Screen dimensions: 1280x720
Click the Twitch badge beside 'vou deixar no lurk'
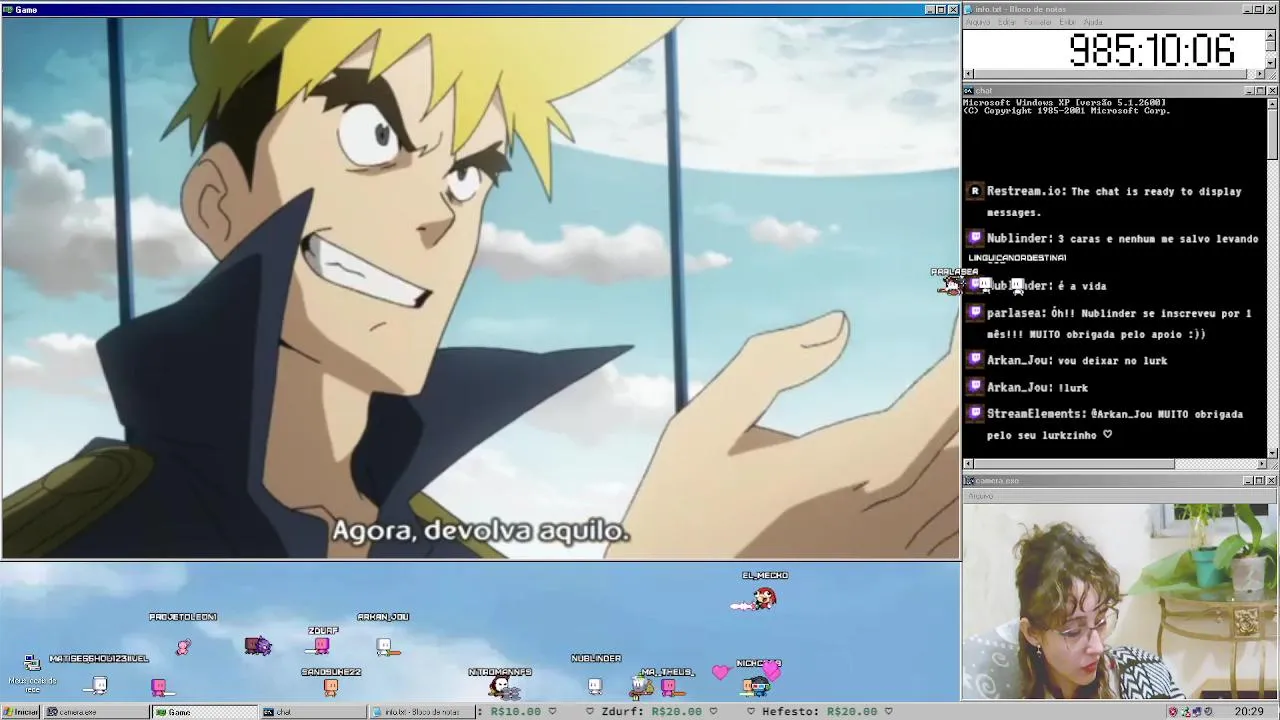975,360
